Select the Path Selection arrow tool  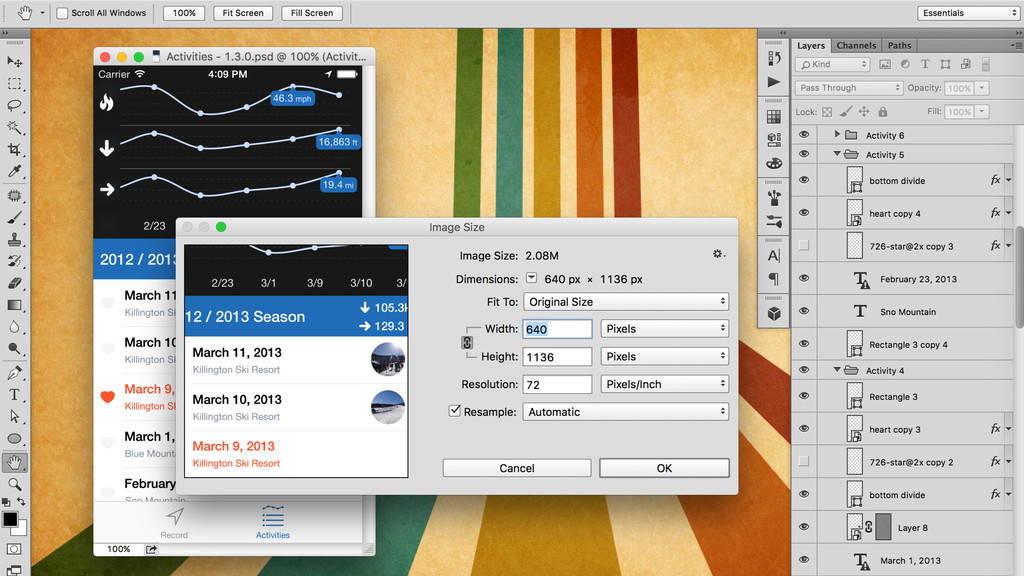click(x=14, y=417)
